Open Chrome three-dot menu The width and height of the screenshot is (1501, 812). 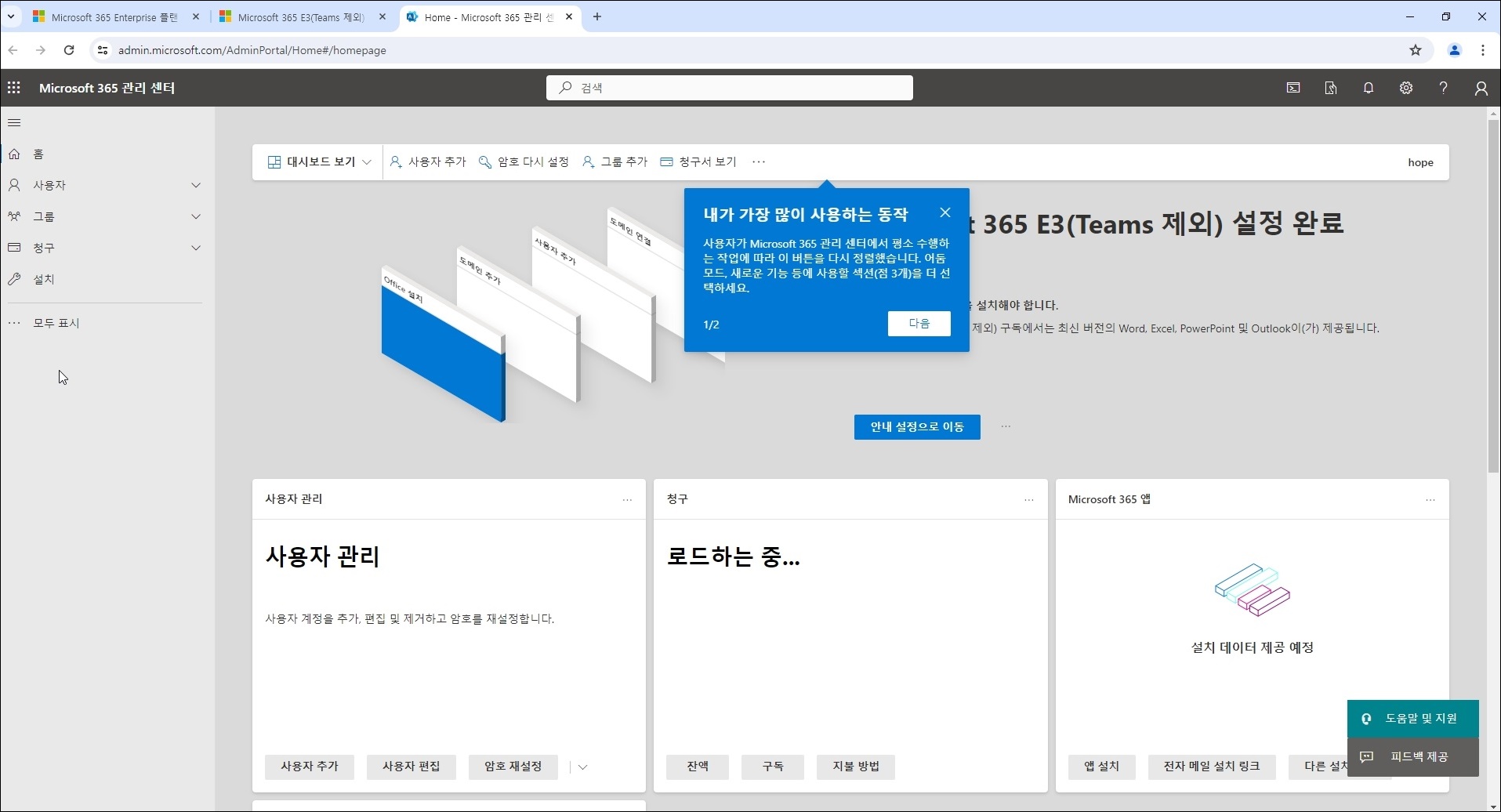1483,50
